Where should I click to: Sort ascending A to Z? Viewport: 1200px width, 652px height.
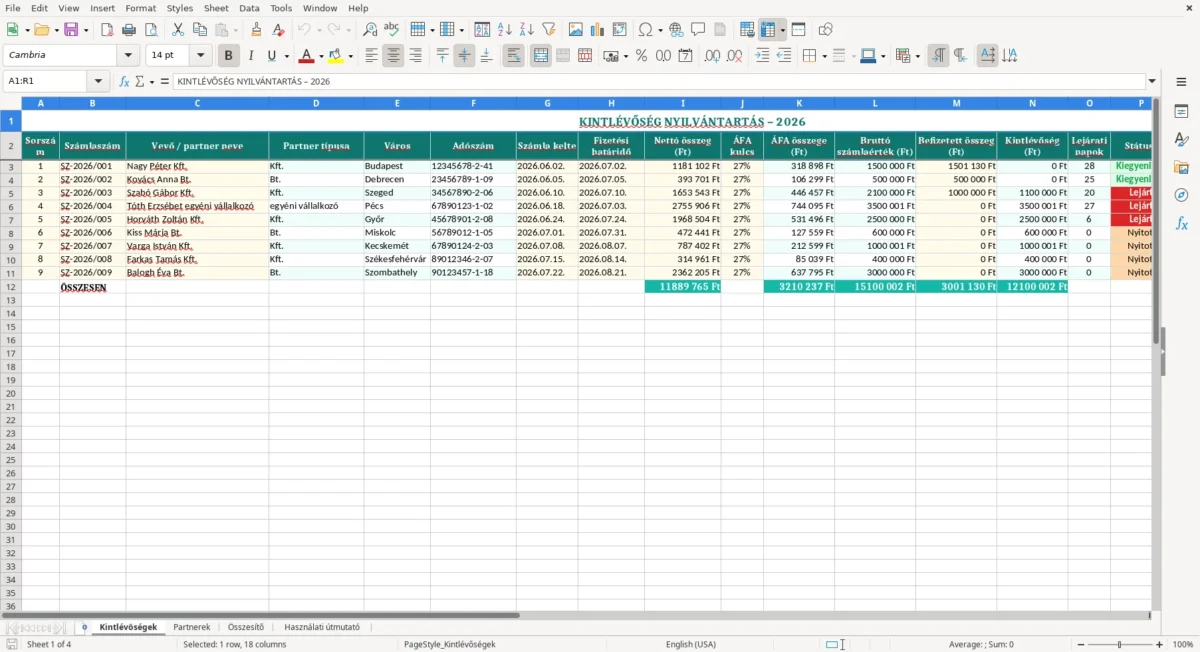click(x=505, y=30)
